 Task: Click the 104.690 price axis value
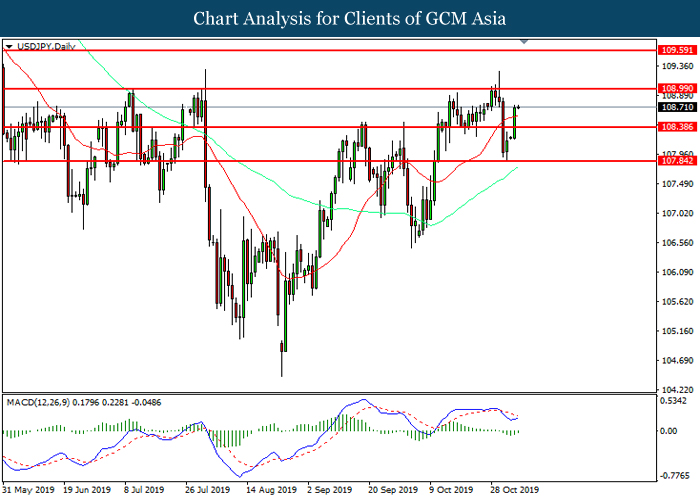(x=677, y=361)
